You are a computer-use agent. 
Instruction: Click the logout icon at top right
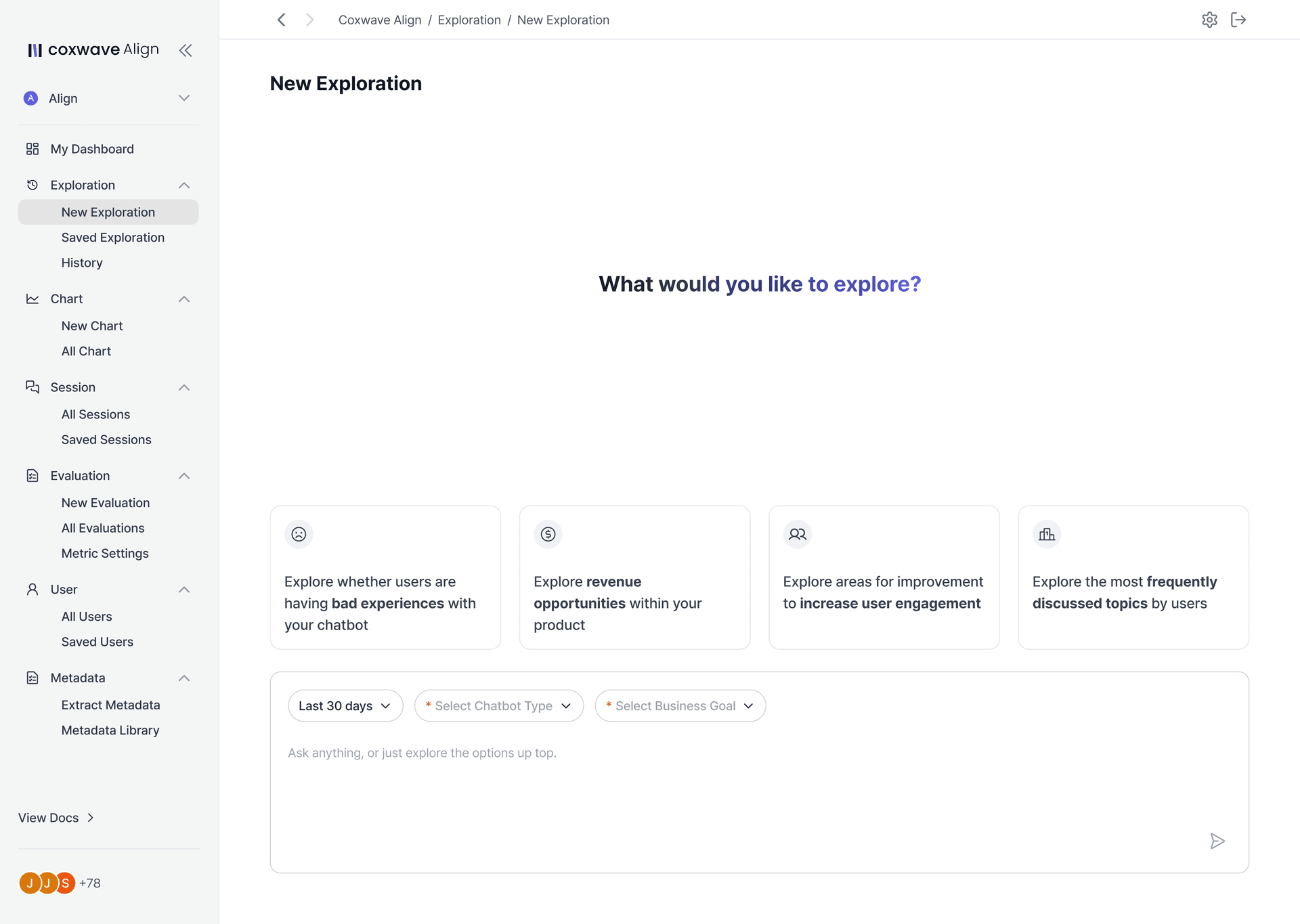1239,20
